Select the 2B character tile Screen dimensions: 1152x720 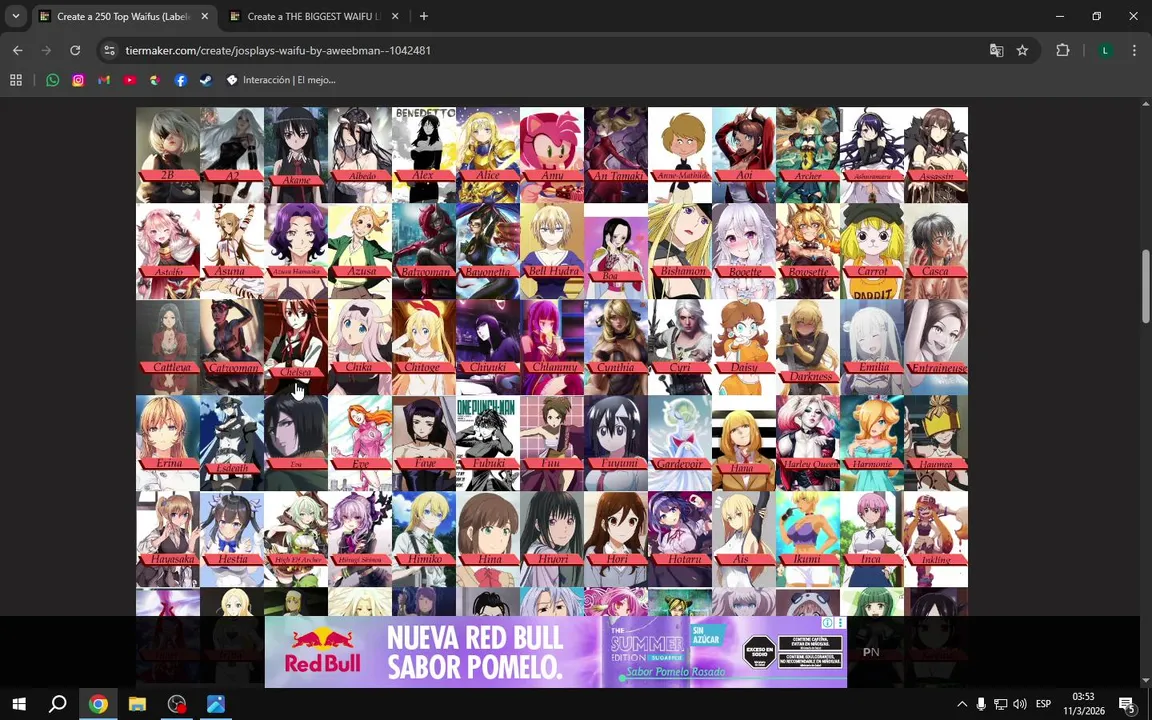click(x=168, y=155)
